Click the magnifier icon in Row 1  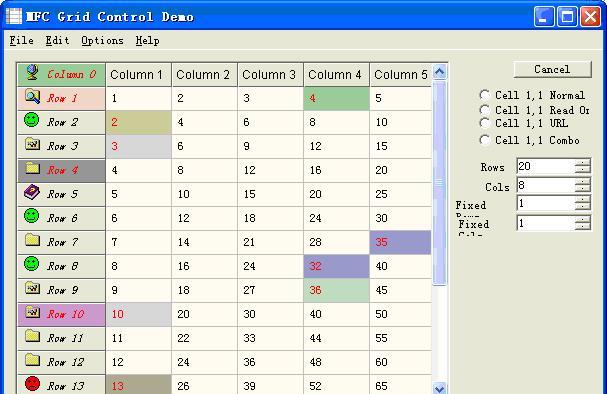coord(33,96)
